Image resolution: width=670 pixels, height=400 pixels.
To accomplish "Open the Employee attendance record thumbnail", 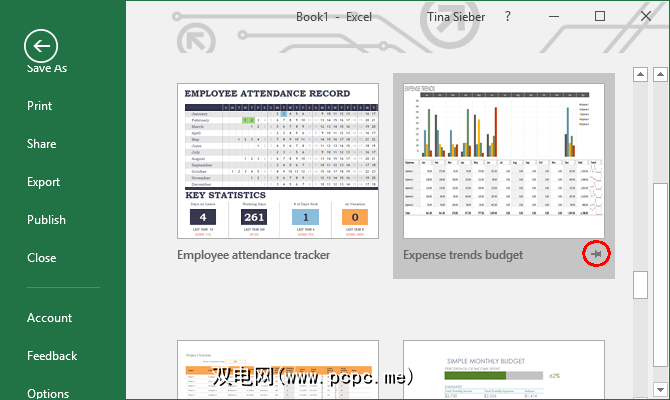I will click(x=278, y=161).
